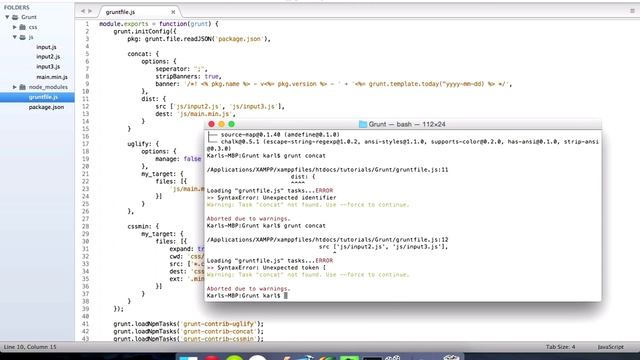
Task: Click gutter line number 27
Action: pos(85,219)
